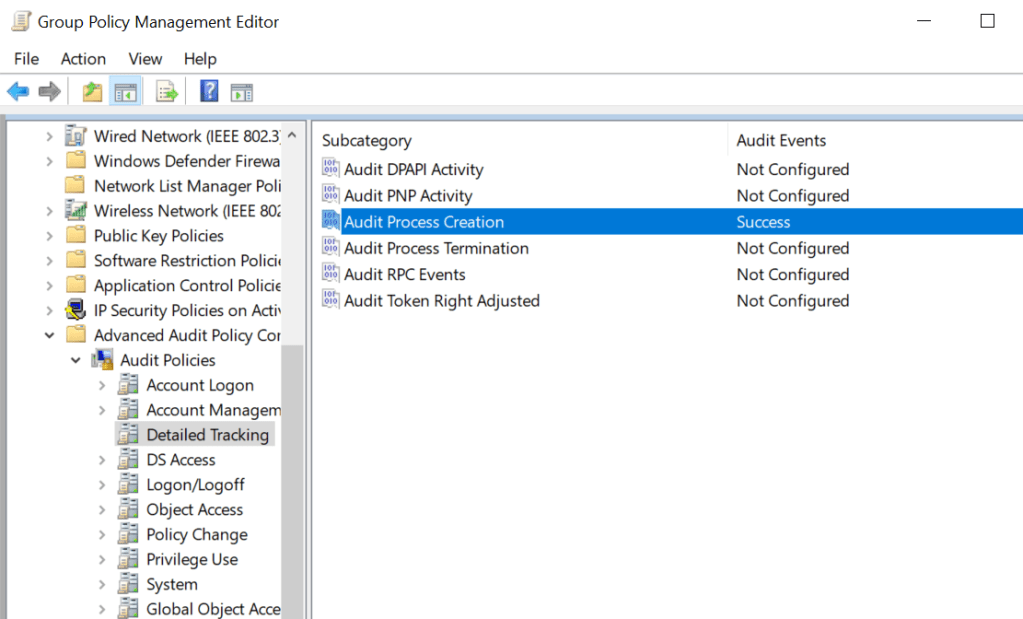Sort by the Subcategory column header
The image size is (1023, 619).
[366, 141]
